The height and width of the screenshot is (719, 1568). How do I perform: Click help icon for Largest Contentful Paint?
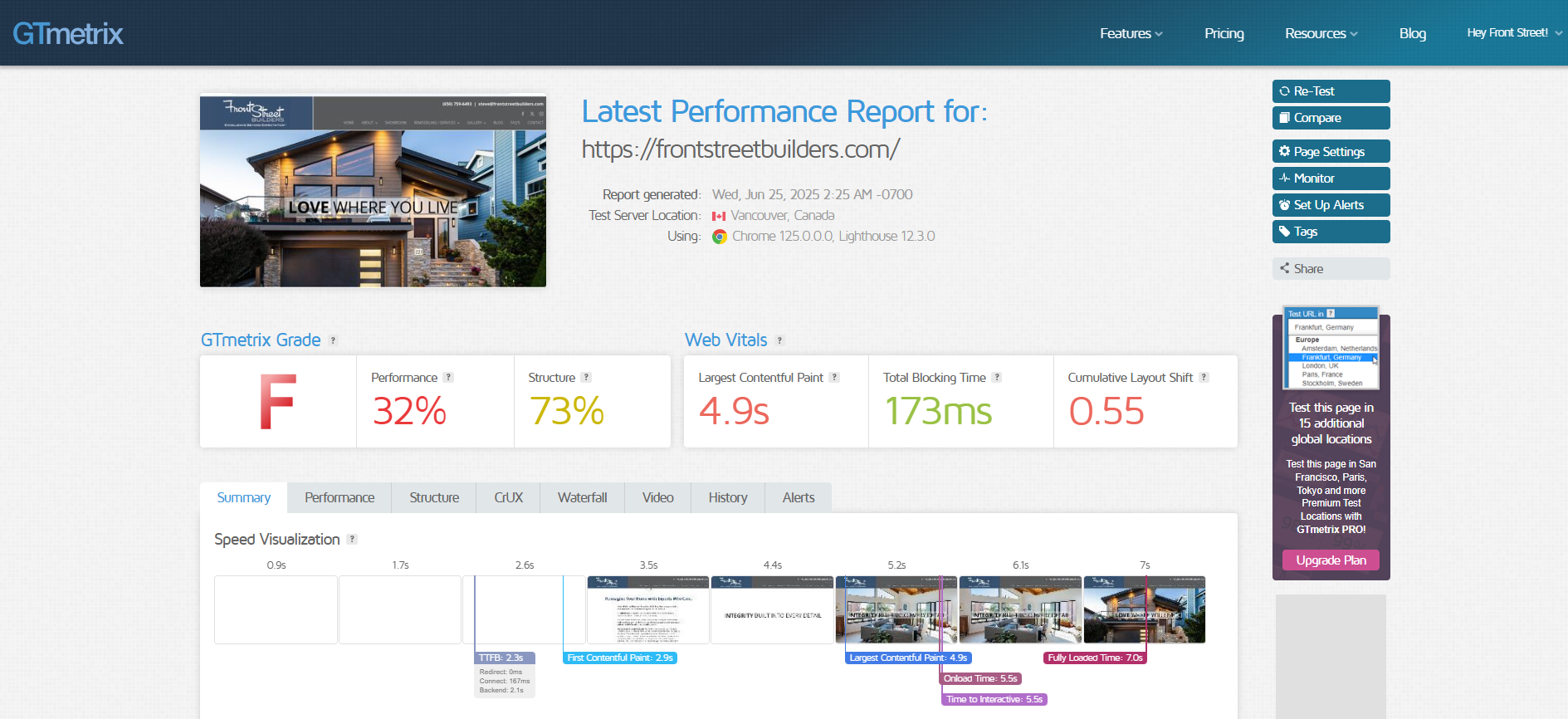834,377
